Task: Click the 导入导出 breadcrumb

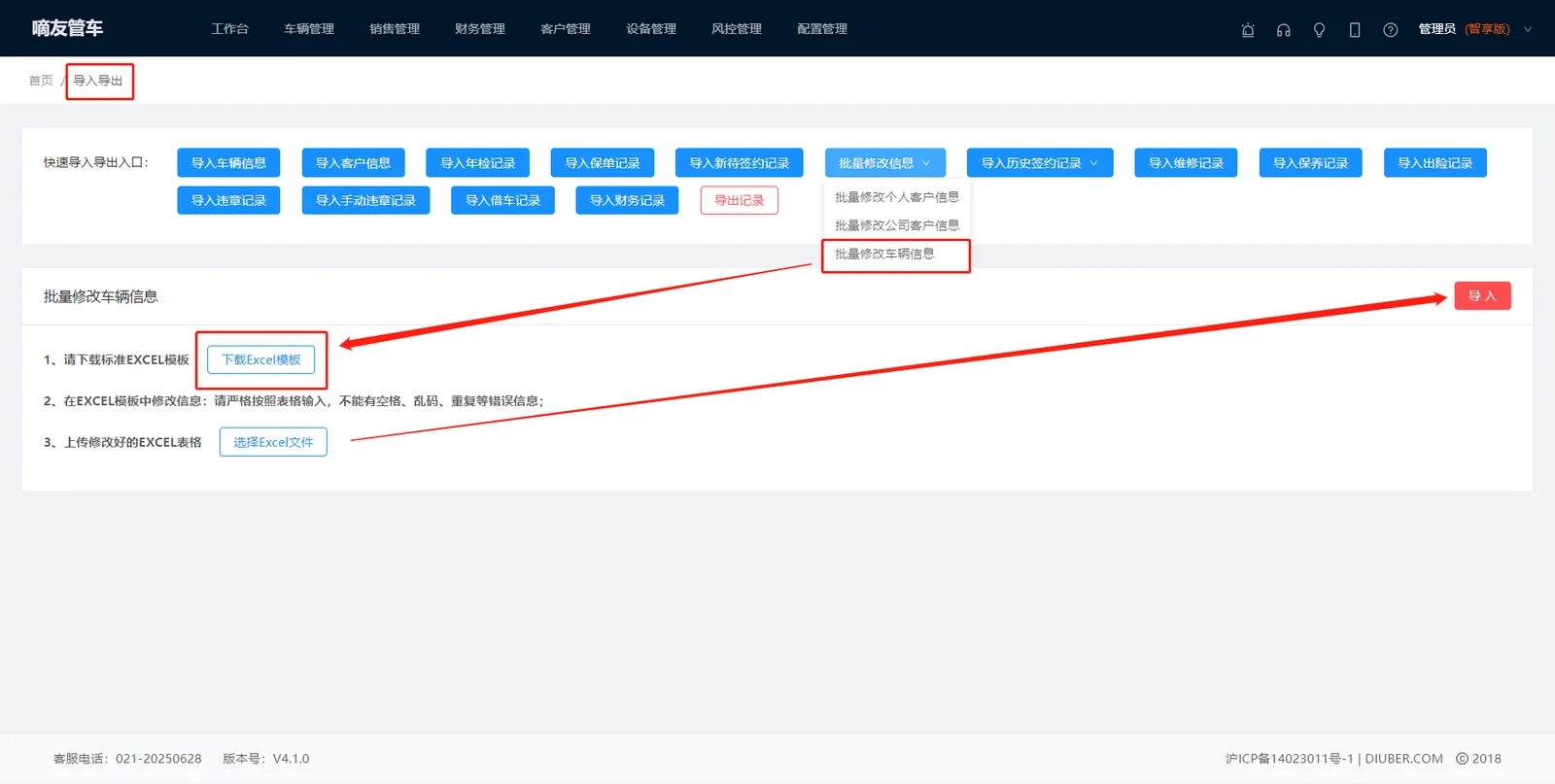Action: 98,81
